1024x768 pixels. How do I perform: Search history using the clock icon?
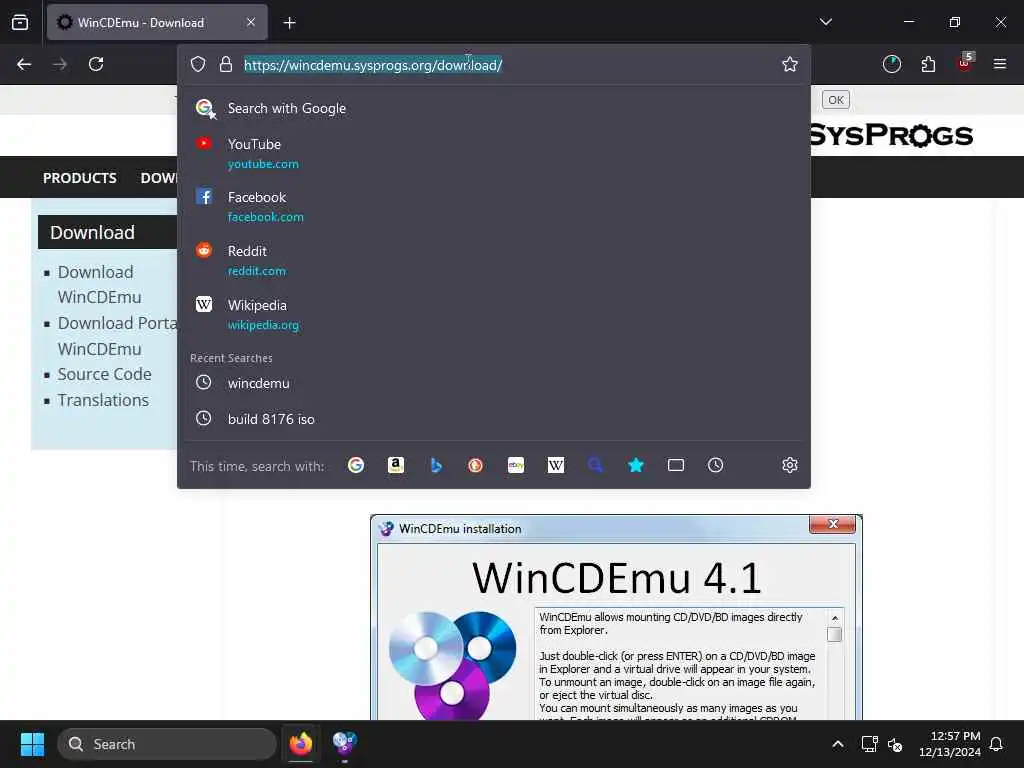point(716,465)
